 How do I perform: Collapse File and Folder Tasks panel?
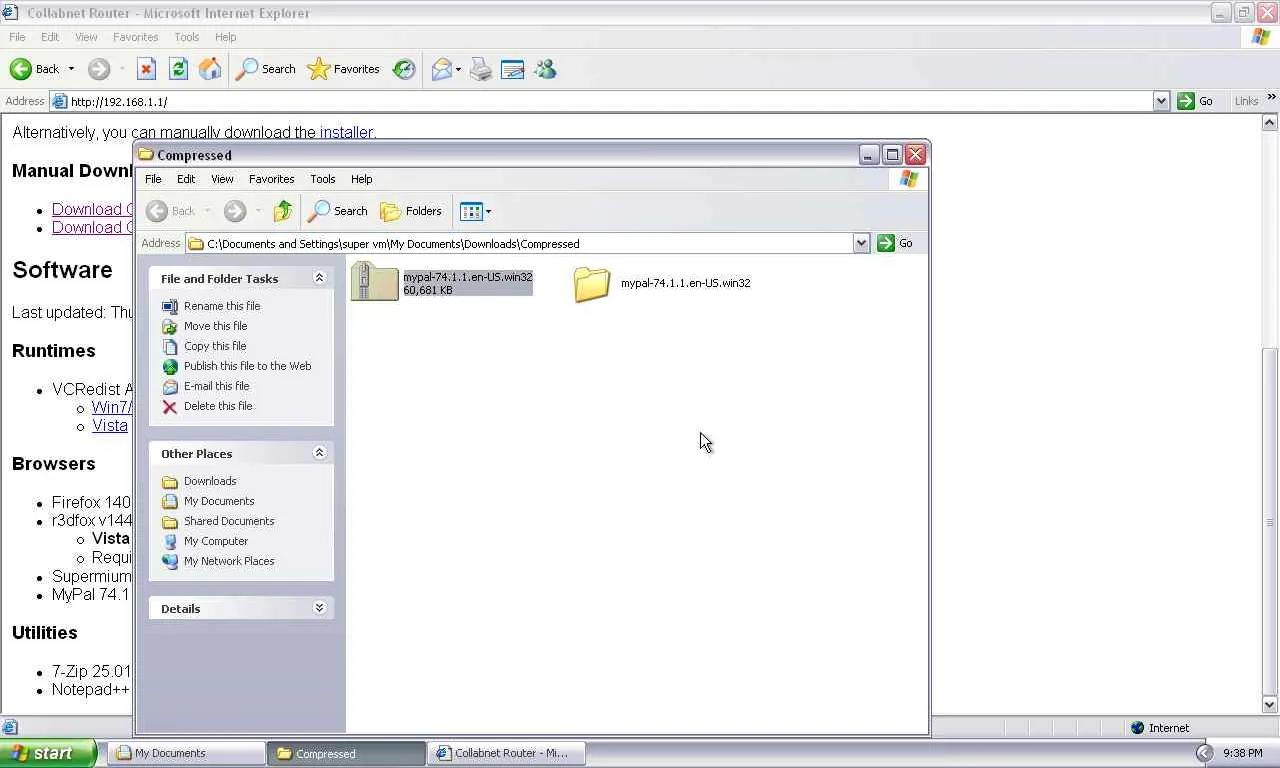point(320,278)
